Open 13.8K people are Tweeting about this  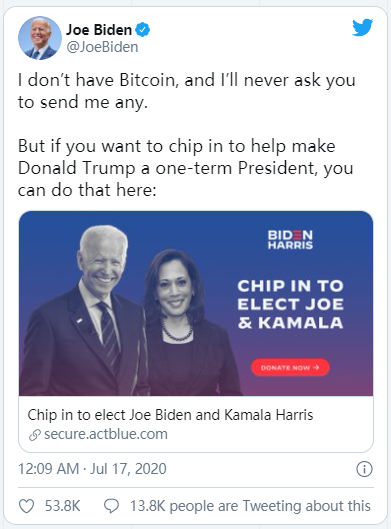tap(250, 506)
